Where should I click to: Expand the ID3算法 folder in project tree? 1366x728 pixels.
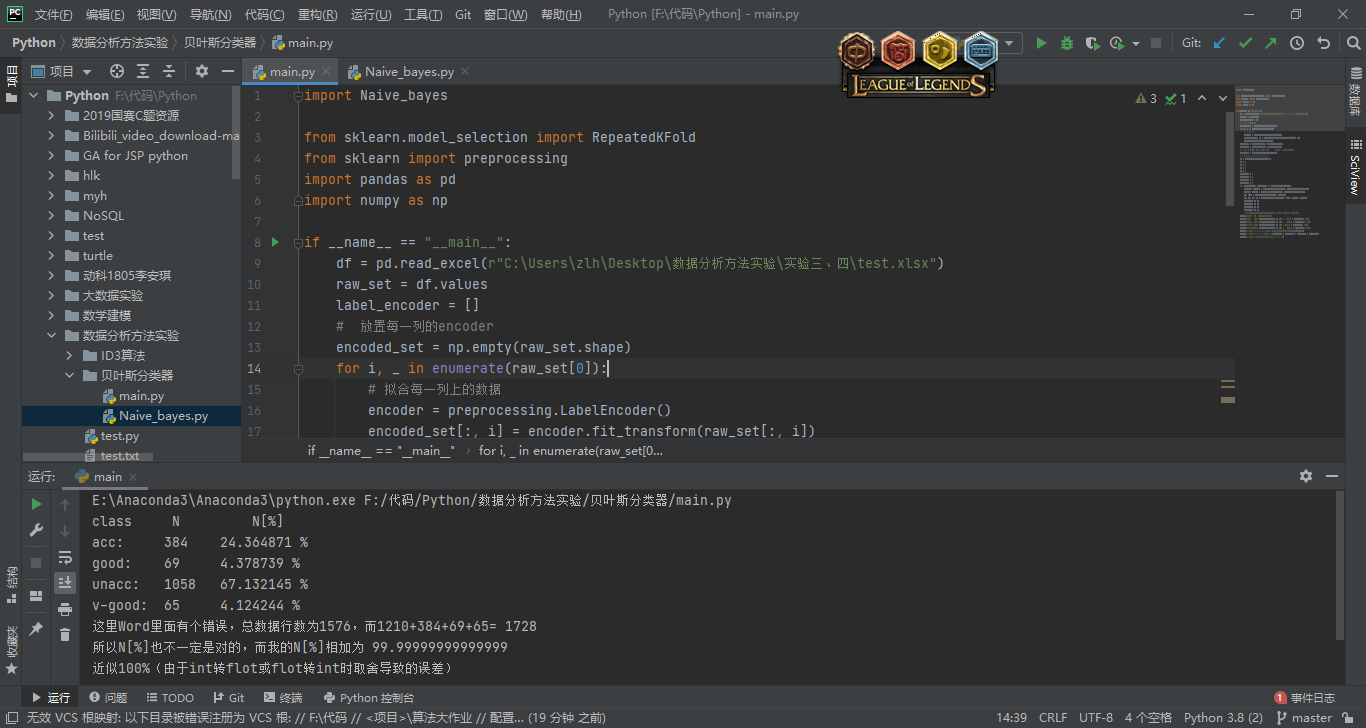(x=71, y=356)
